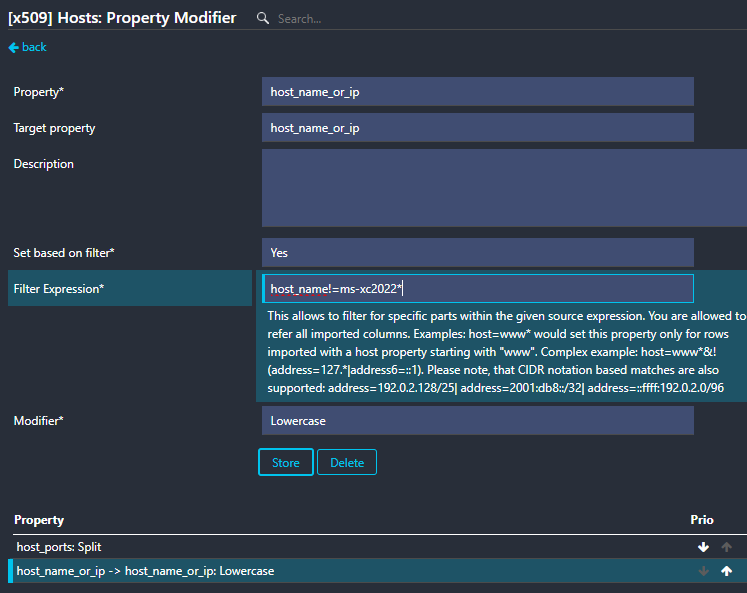747x593 pixels.
Task: Click the Prio column header
Action: [x=702, y=520]
